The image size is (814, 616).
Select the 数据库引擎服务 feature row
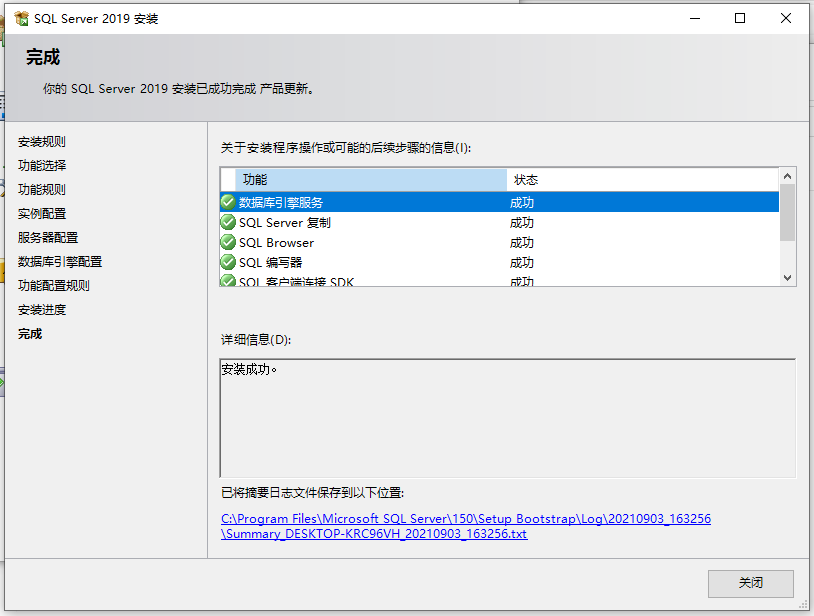point(499,202)
